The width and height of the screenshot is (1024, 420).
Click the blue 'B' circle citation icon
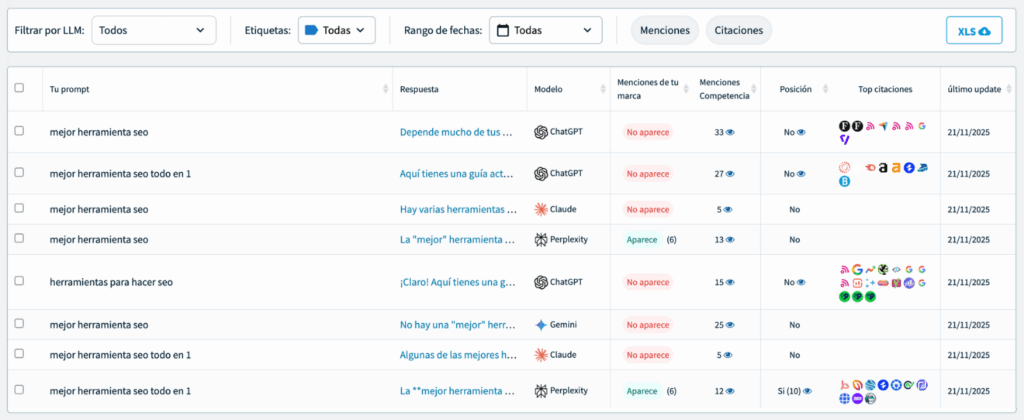844,182
